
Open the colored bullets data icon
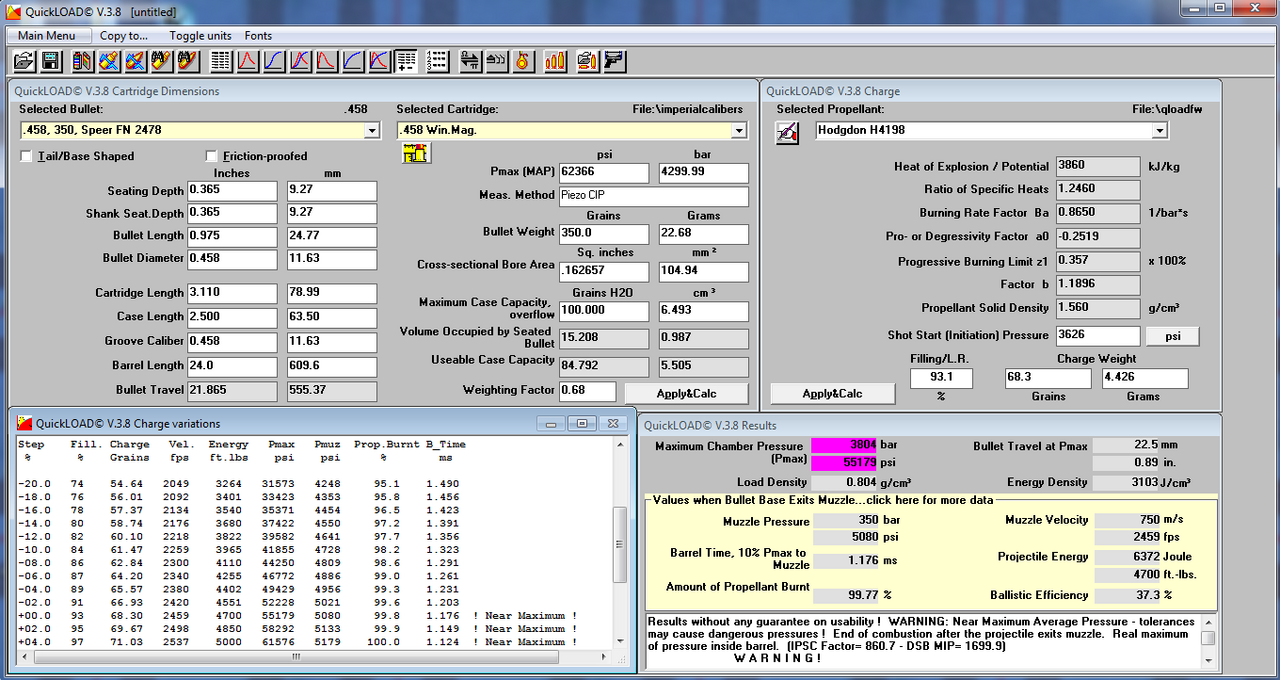83,61
